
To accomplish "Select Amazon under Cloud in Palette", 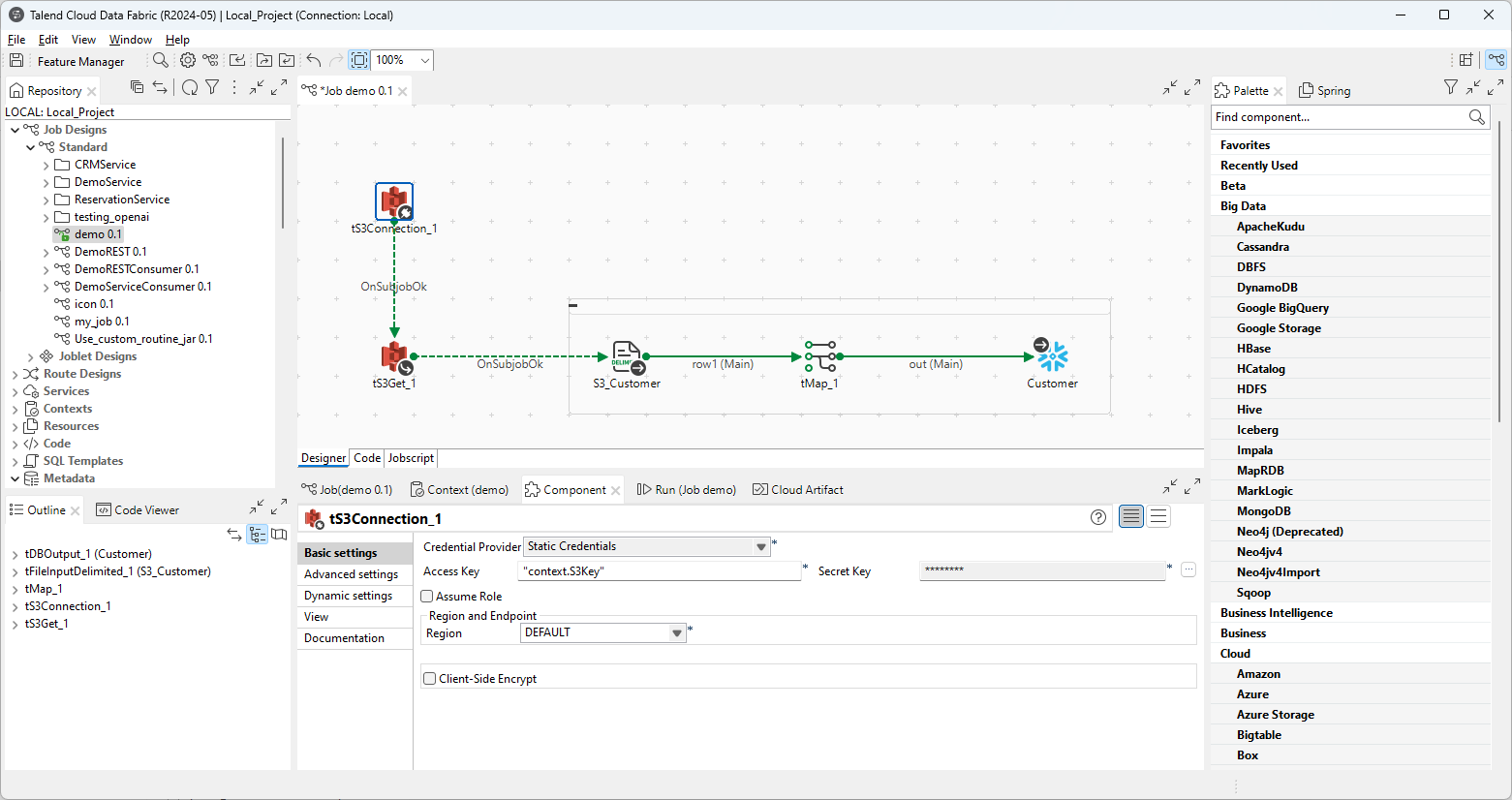I will 1258,674.
